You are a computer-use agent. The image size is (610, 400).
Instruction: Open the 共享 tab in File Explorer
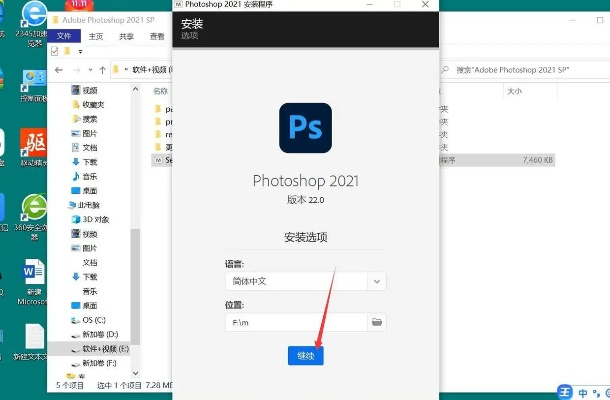126,36
